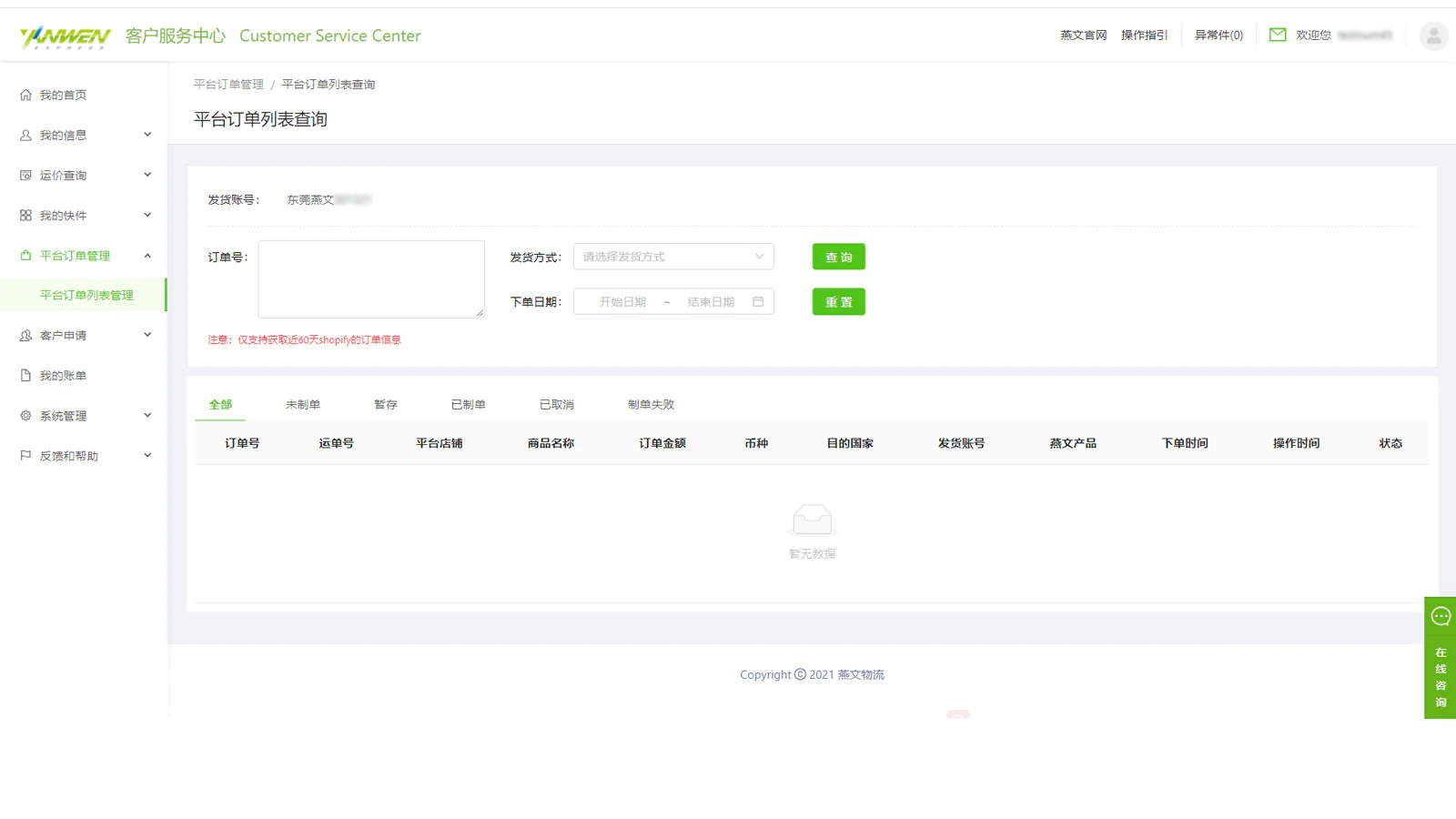Image resolution: width=1456 pixels, height=819 pixels.
Task: Expand the 系统管理 menu chevron
Action: click(147, 415)
